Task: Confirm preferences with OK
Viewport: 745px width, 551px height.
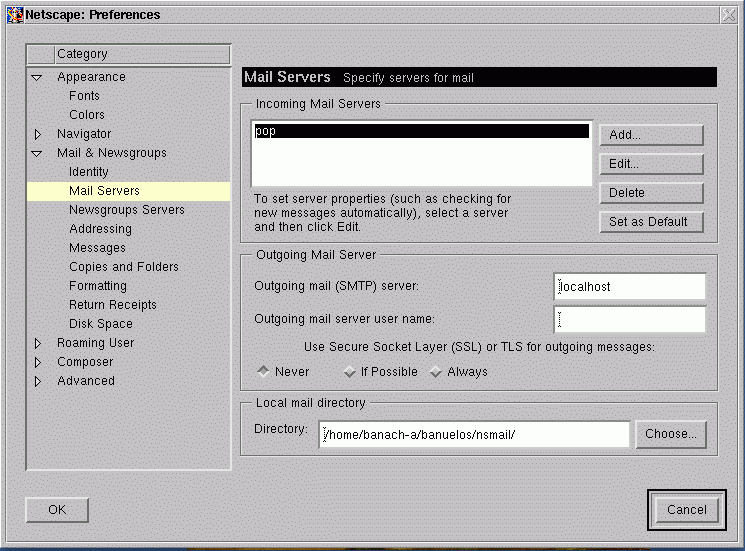Action: [57, 510]
